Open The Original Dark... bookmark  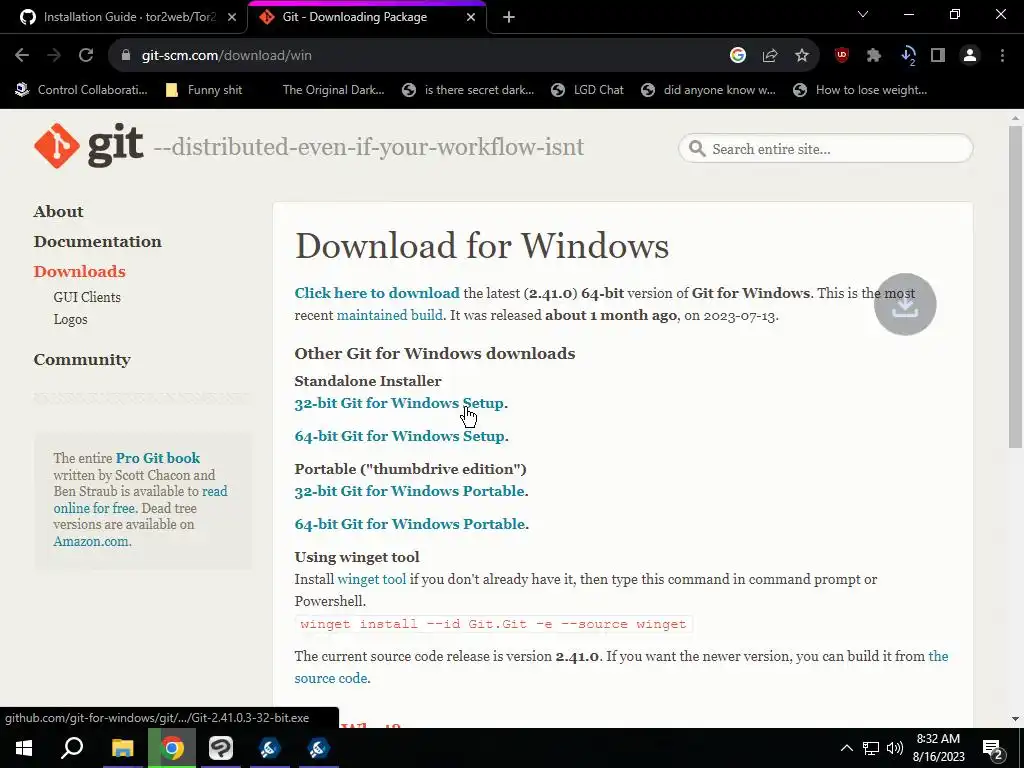pos(333,90)
